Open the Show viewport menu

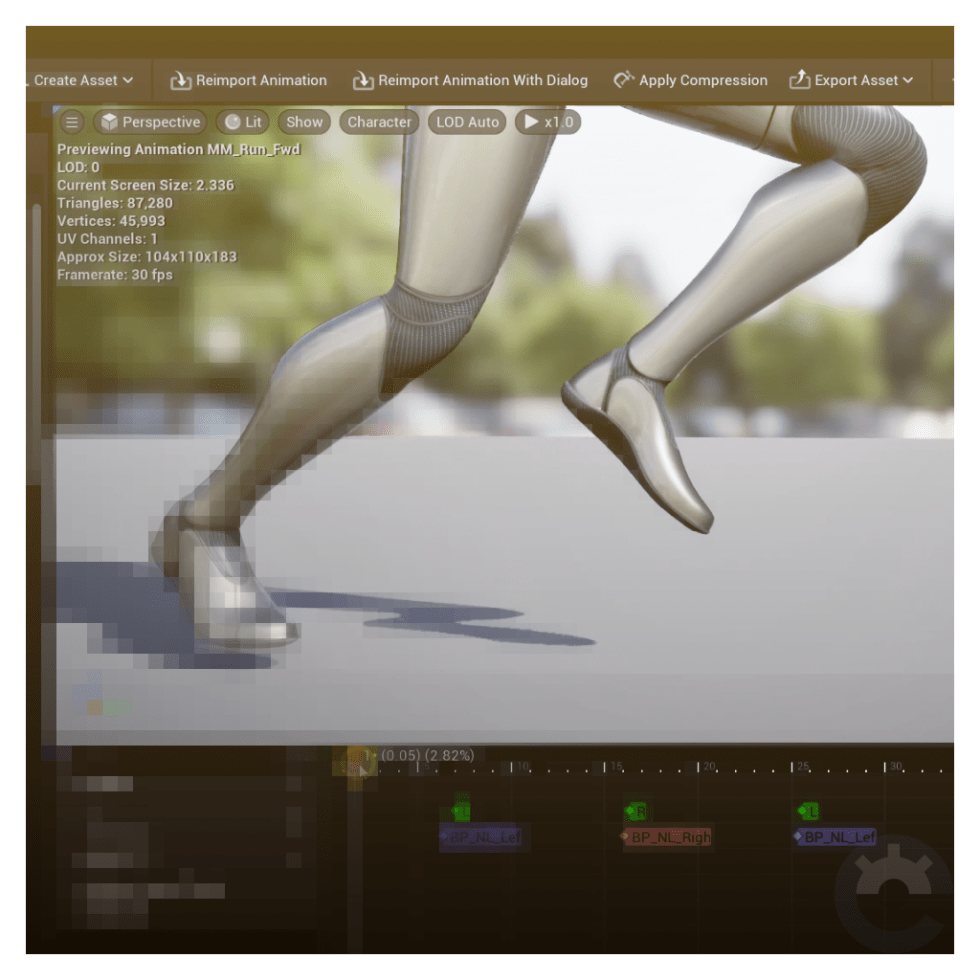pyautogui.click(x=304, y=122)
